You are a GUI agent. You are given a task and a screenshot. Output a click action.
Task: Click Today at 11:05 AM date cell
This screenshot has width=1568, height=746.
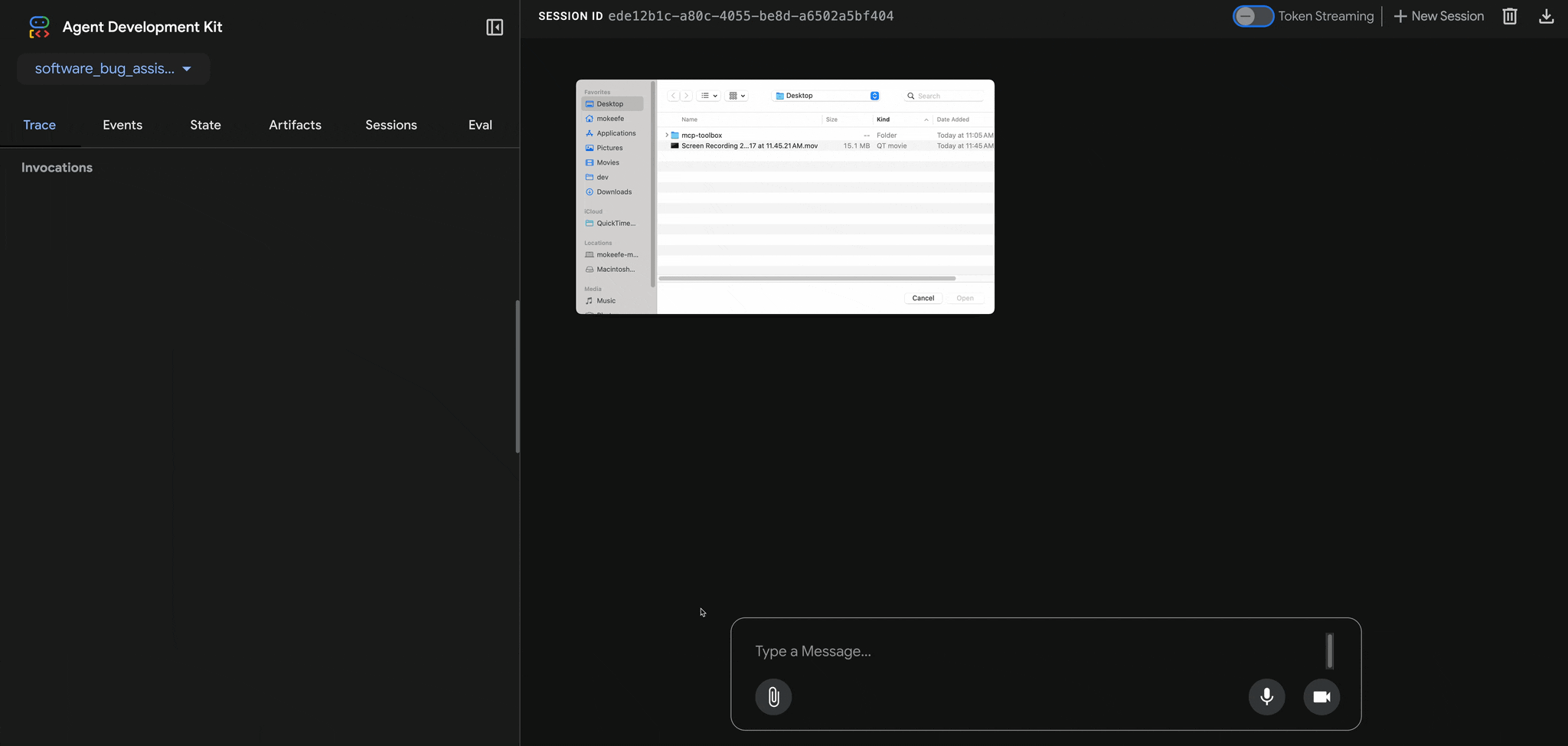965,136
